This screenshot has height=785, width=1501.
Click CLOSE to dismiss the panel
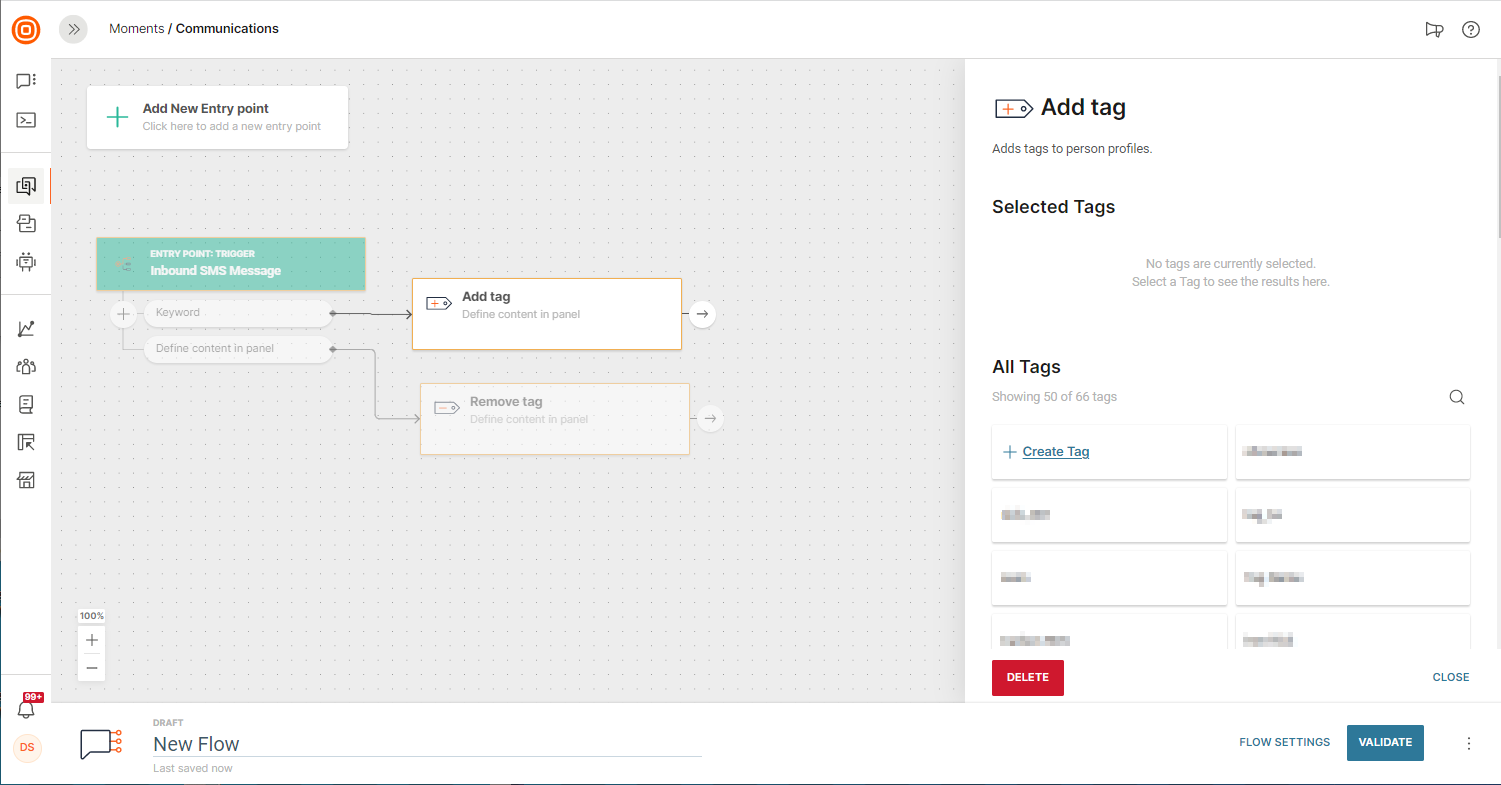1450,677
